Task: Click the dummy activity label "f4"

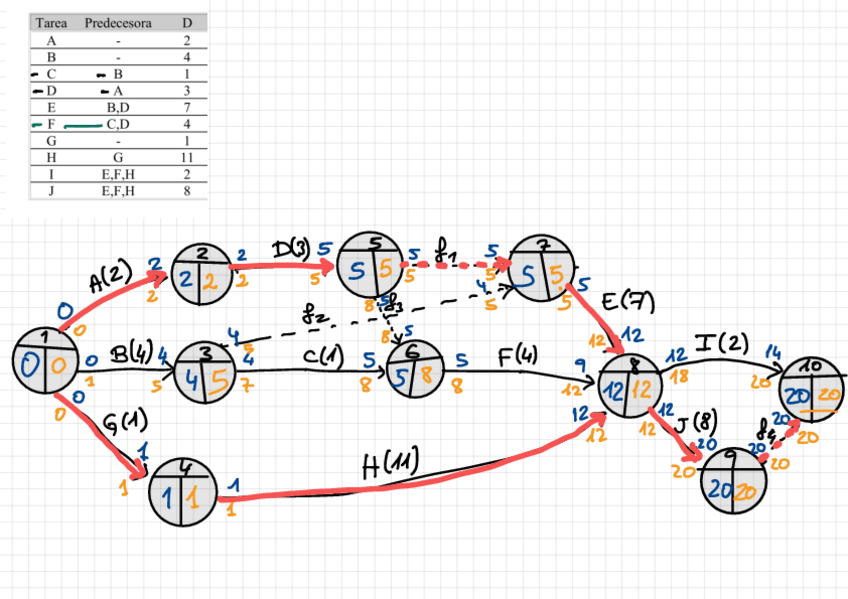Action: pos(764,430)
